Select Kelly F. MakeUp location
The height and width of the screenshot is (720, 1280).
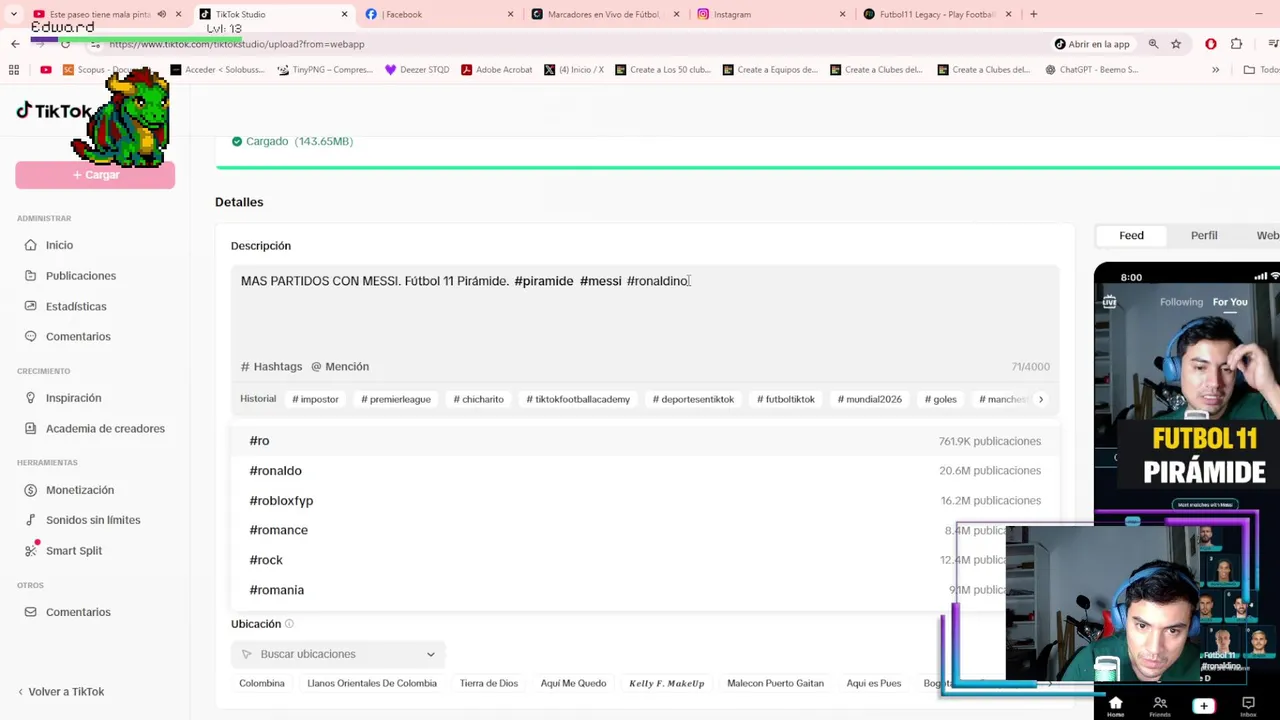pyautogui.click(x=666, y=683)
